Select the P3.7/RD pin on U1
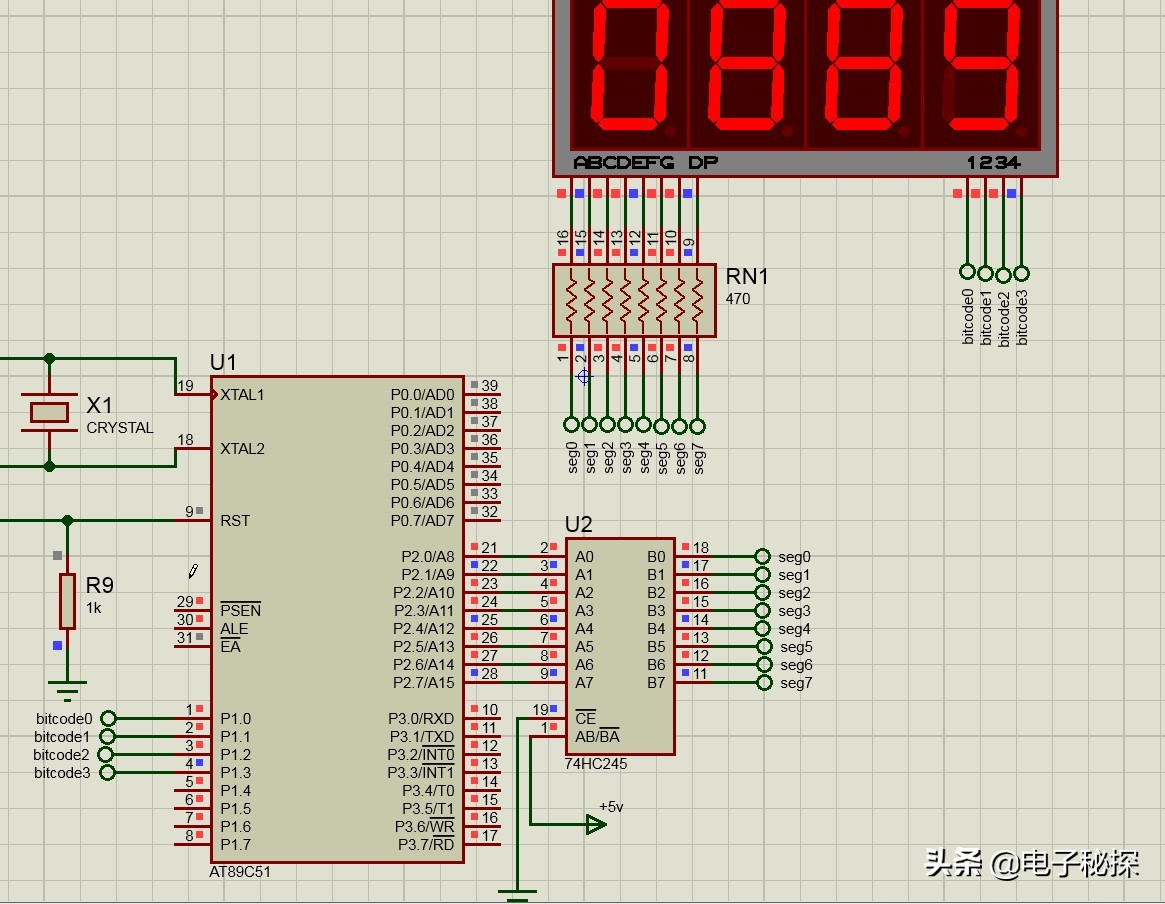Screen dimensions: 1165x904 (425, 844)
